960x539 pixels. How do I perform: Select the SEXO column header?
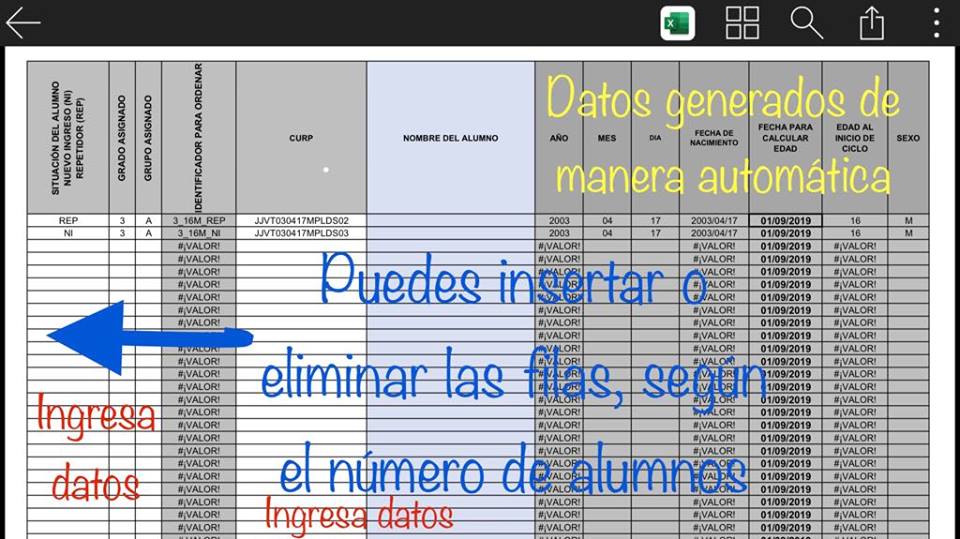tap(908, 138)
